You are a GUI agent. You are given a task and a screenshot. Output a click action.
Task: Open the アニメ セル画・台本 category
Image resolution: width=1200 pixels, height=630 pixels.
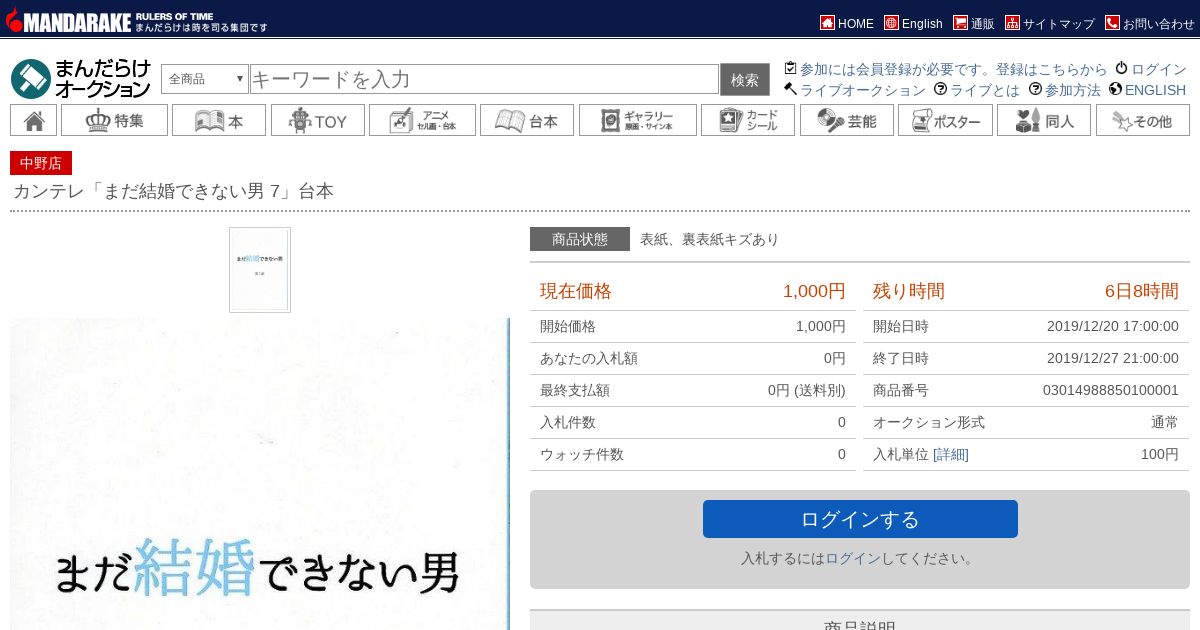pos(422,120)
